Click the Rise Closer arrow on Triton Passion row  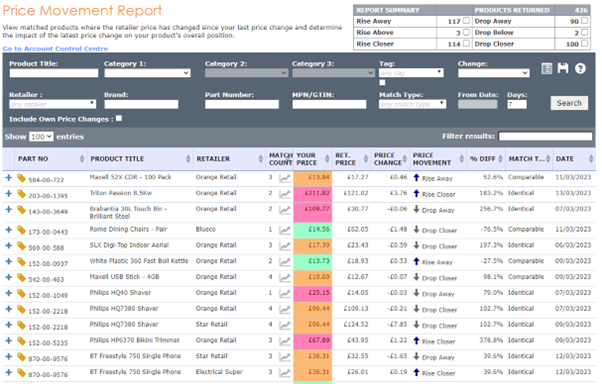point(416,193)
